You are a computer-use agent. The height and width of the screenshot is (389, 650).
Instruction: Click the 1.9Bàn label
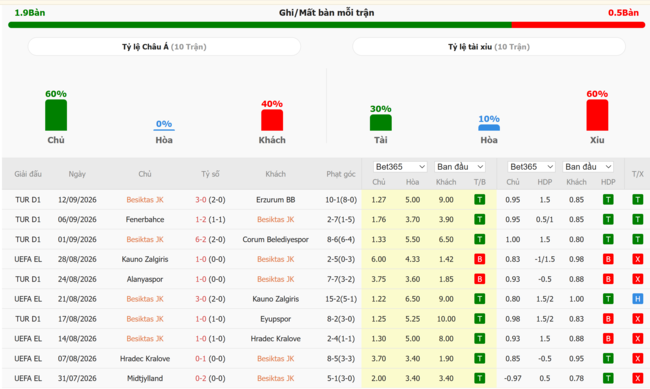[x=30, y=12]
